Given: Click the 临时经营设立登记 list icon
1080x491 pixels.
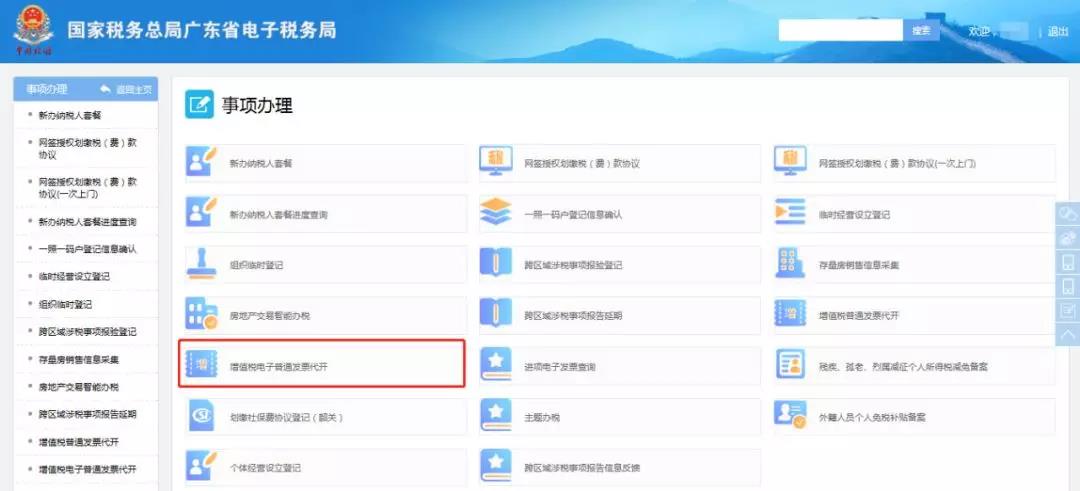Looking at the screenshot, I should click(790, 213).
